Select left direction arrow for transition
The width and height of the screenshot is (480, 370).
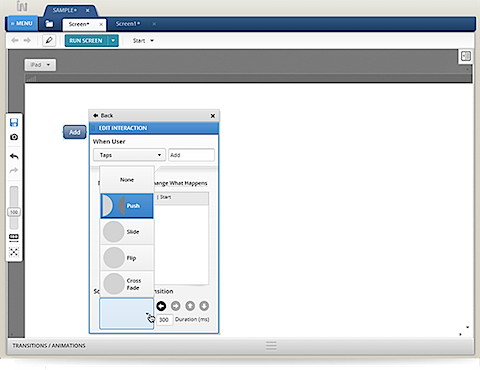coord(161,306)
